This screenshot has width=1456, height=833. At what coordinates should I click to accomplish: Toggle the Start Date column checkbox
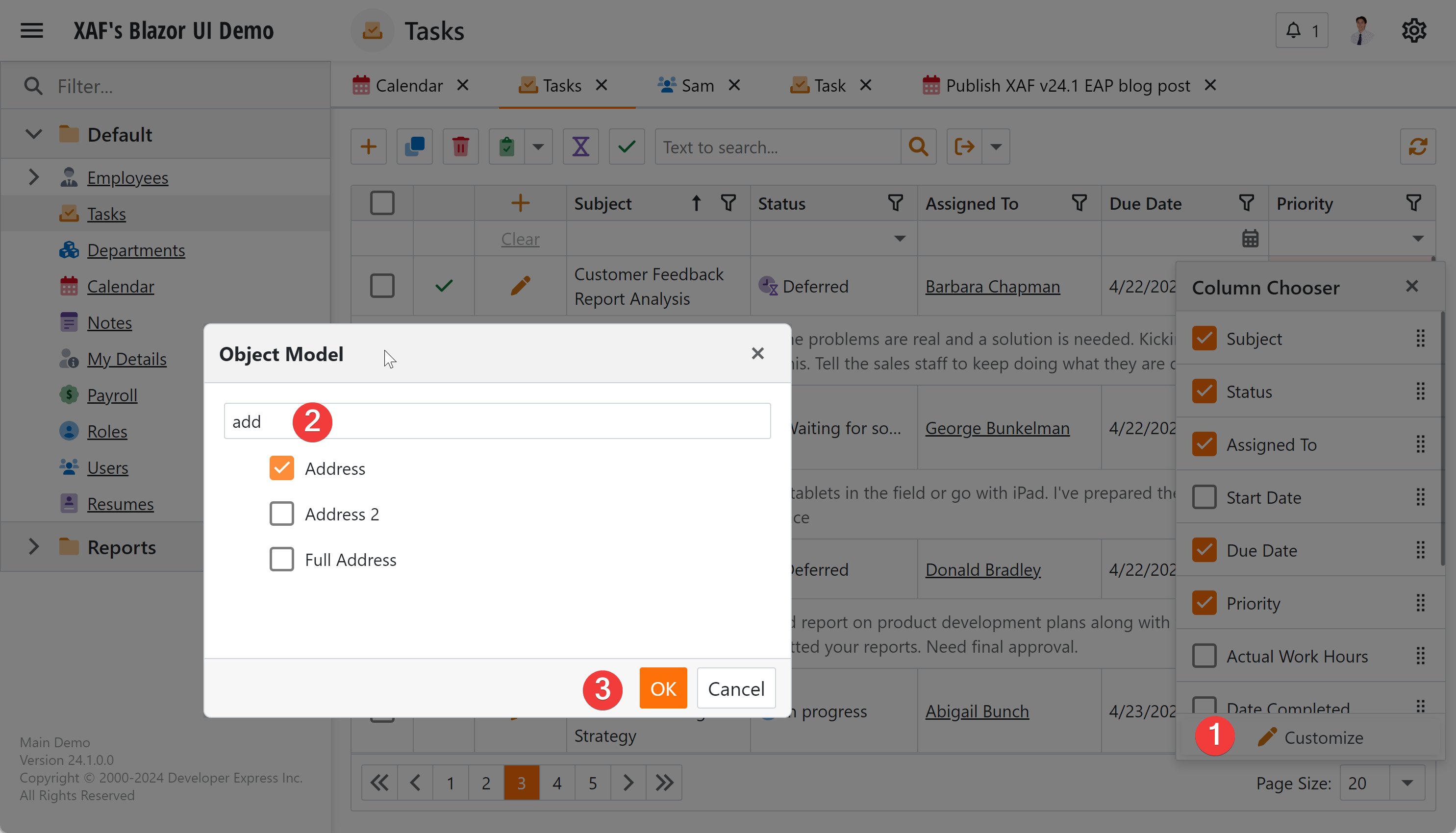pos(1204,497)
